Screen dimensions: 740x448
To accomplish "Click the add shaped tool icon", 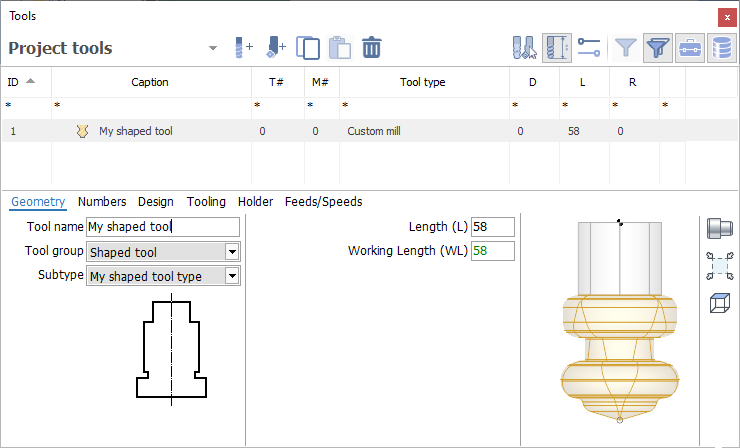I will point(276,47).
